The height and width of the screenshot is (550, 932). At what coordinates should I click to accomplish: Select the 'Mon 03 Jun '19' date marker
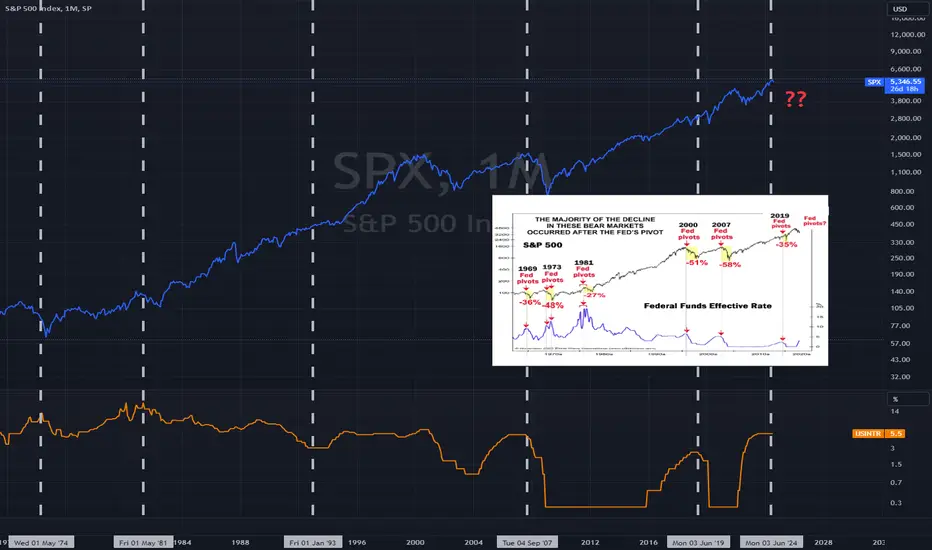coord(698,542)
